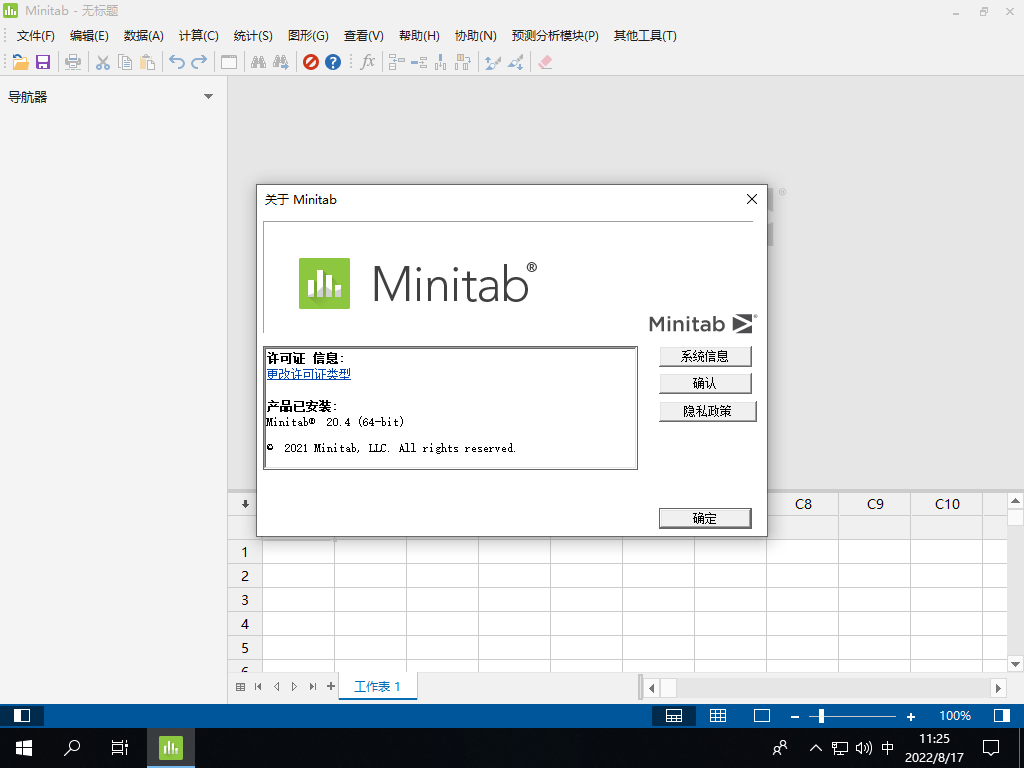Open the 图形(G) menu
Image resolution: width=1024 pixels, height=768 pixels.
point(308,36)
